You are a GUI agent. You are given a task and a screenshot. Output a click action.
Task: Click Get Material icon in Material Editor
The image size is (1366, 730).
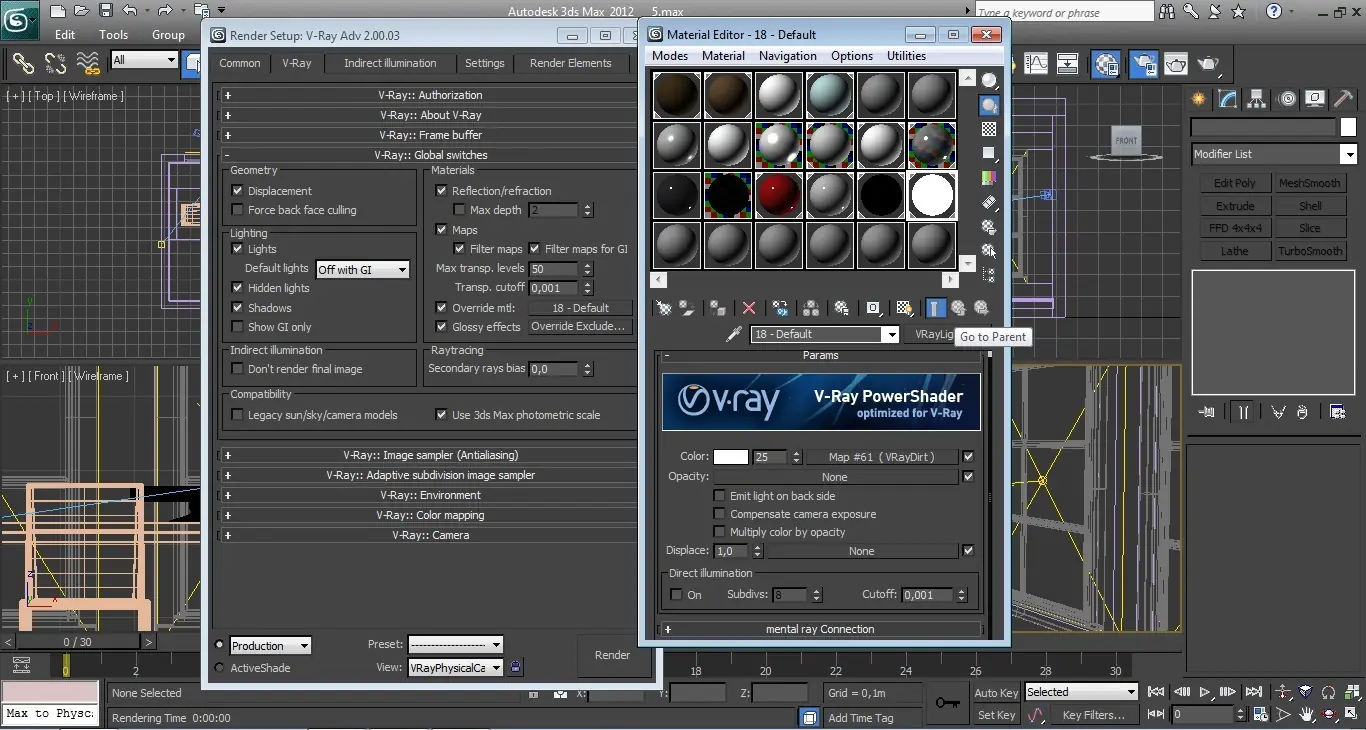tap(662, 308)
